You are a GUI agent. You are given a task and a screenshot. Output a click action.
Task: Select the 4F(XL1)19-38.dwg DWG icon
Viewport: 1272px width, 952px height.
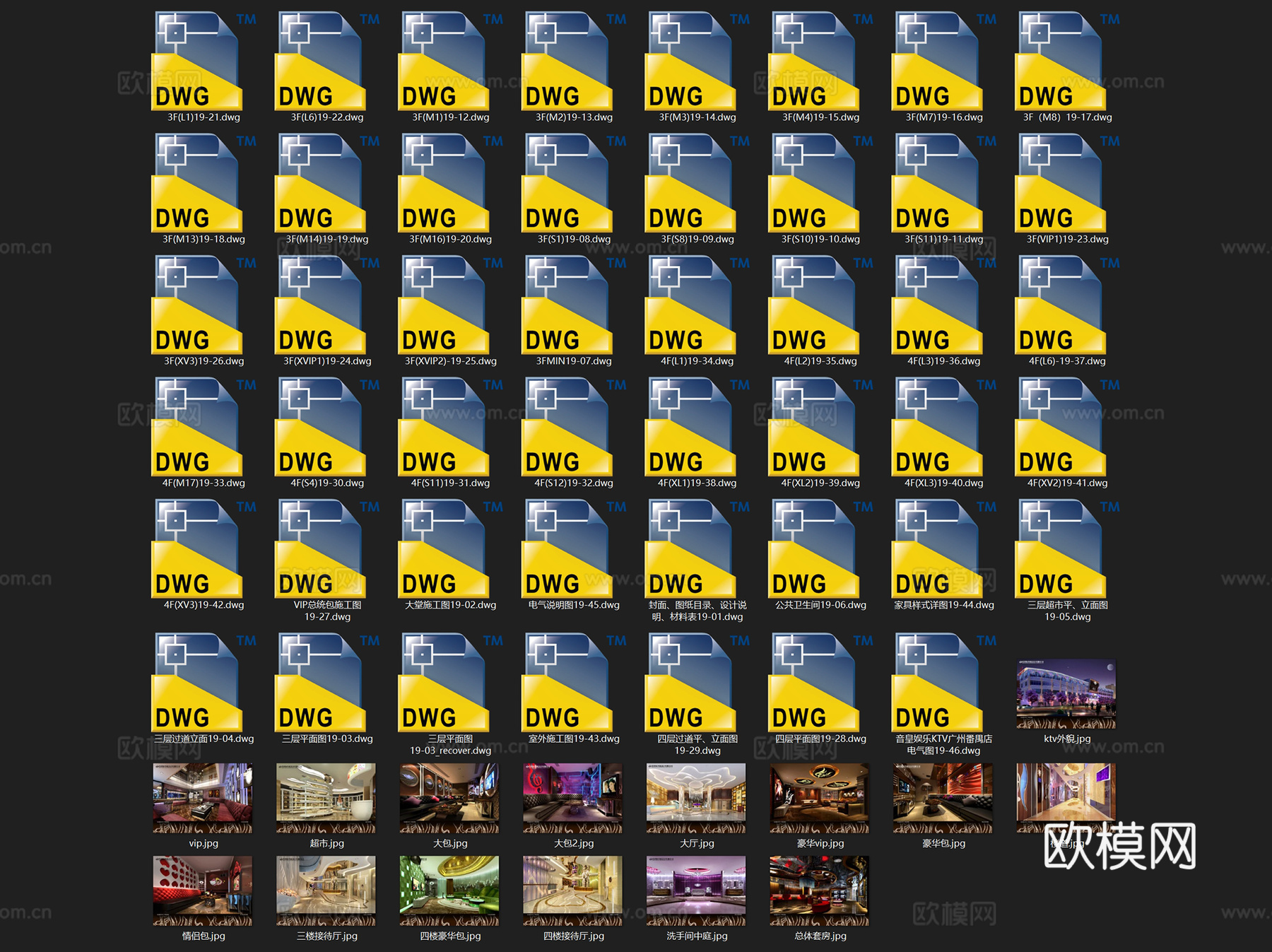click(690, 427)
